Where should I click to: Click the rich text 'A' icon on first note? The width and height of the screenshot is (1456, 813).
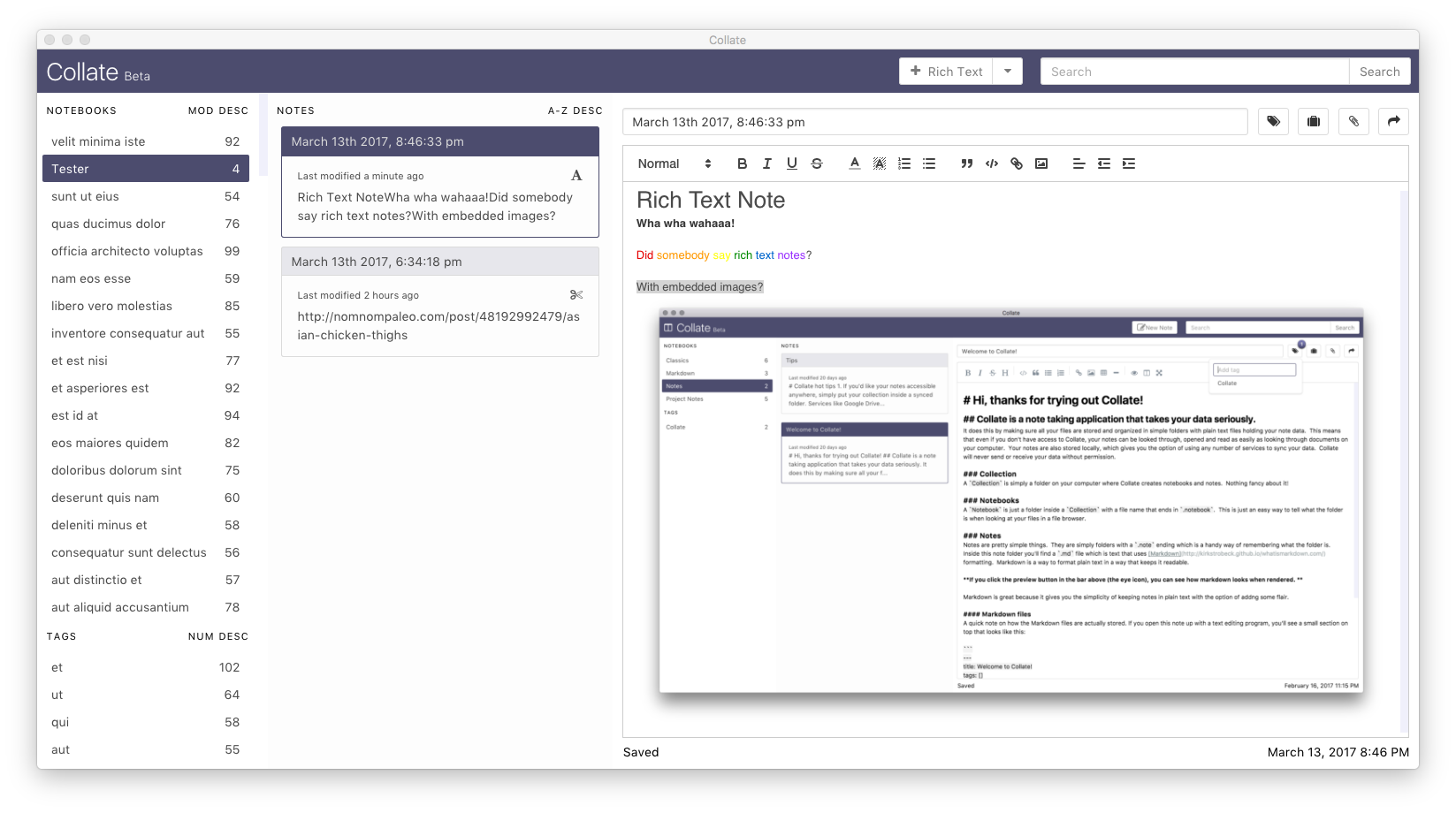(576, 176)
